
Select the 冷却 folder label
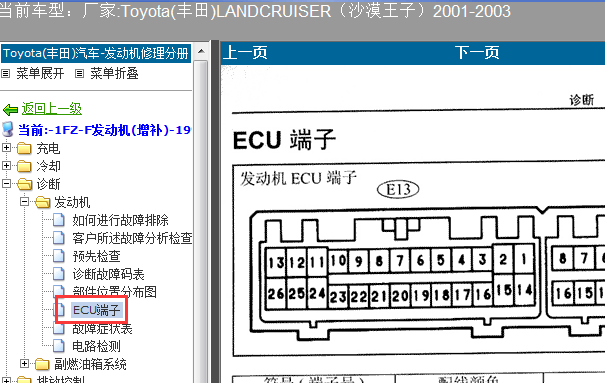click(48, 166)
